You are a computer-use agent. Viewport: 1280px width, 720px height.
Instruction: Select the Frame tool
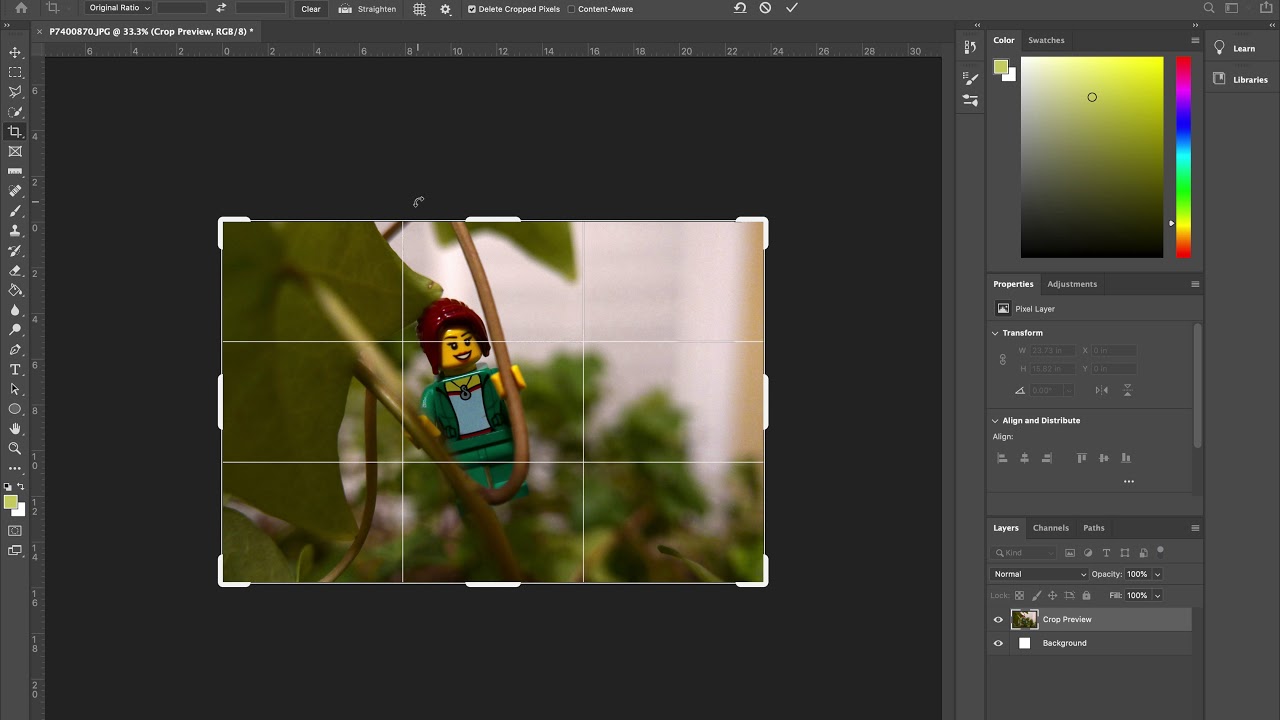click(15, 152)
